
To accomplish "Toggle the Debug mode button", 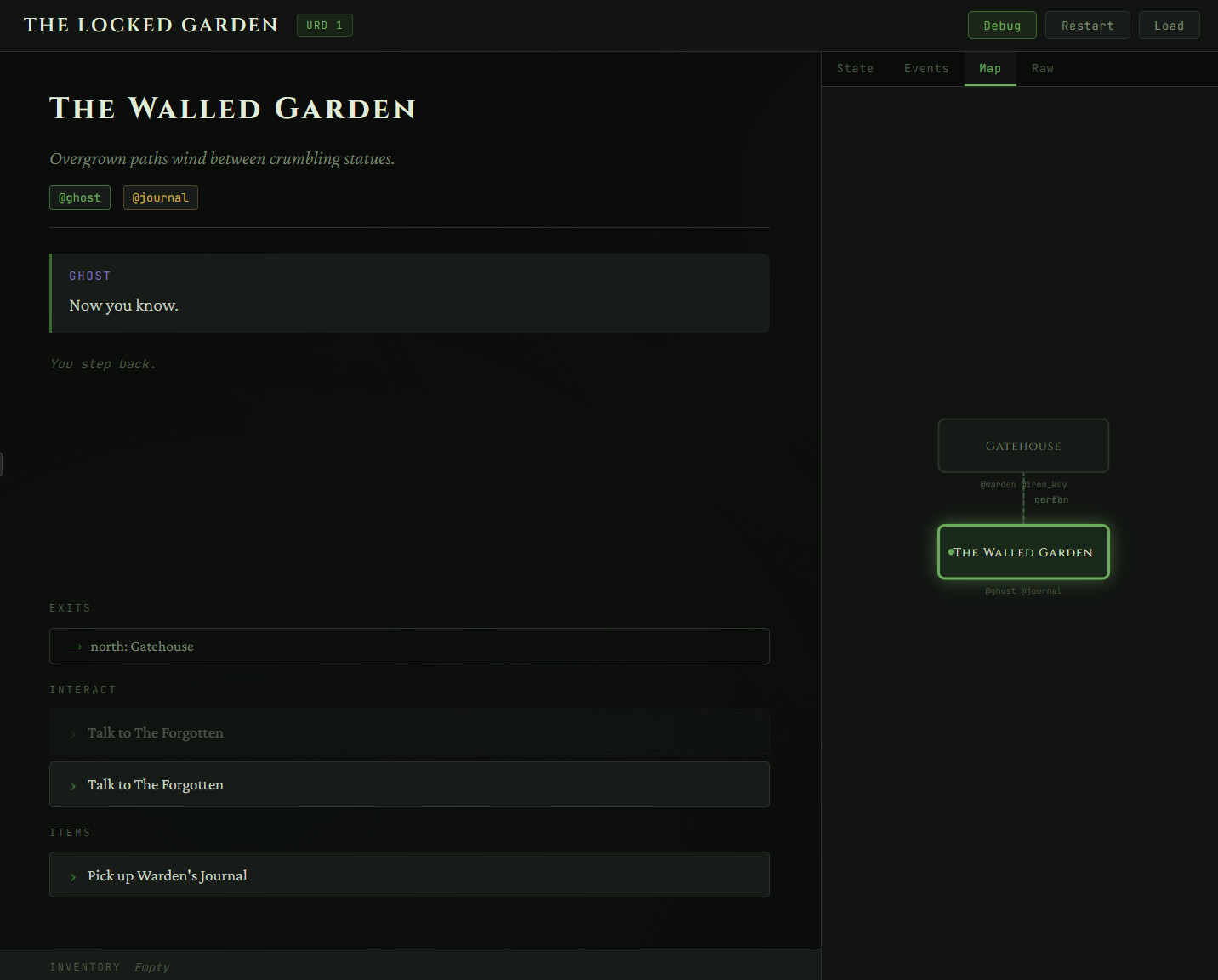I will [x=1001, y=26].
